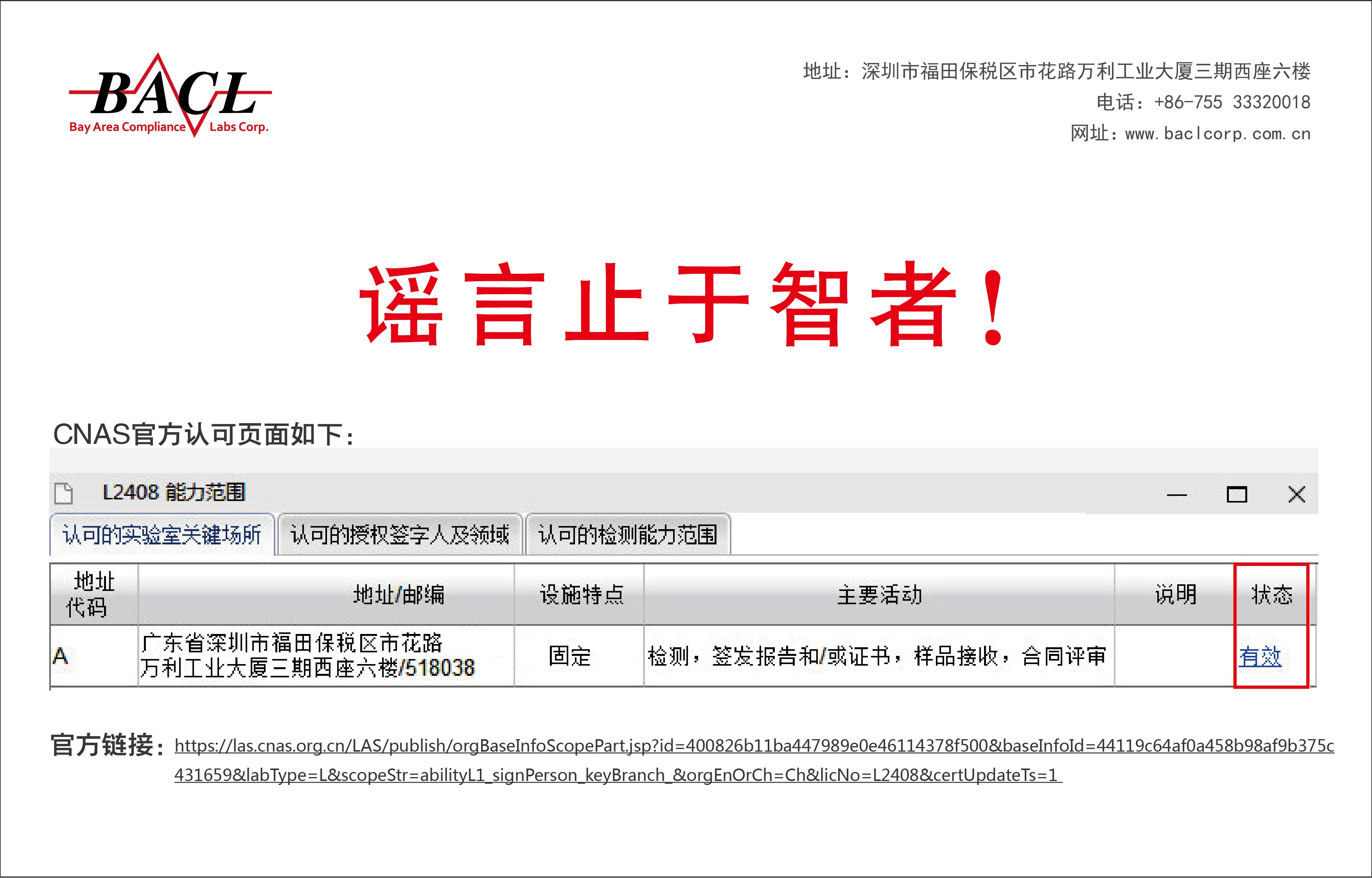Open the 认可的检测能力范围 tab
This screenshot has width=1372, height=878.
pyautogui.click(x=628, y=534)
